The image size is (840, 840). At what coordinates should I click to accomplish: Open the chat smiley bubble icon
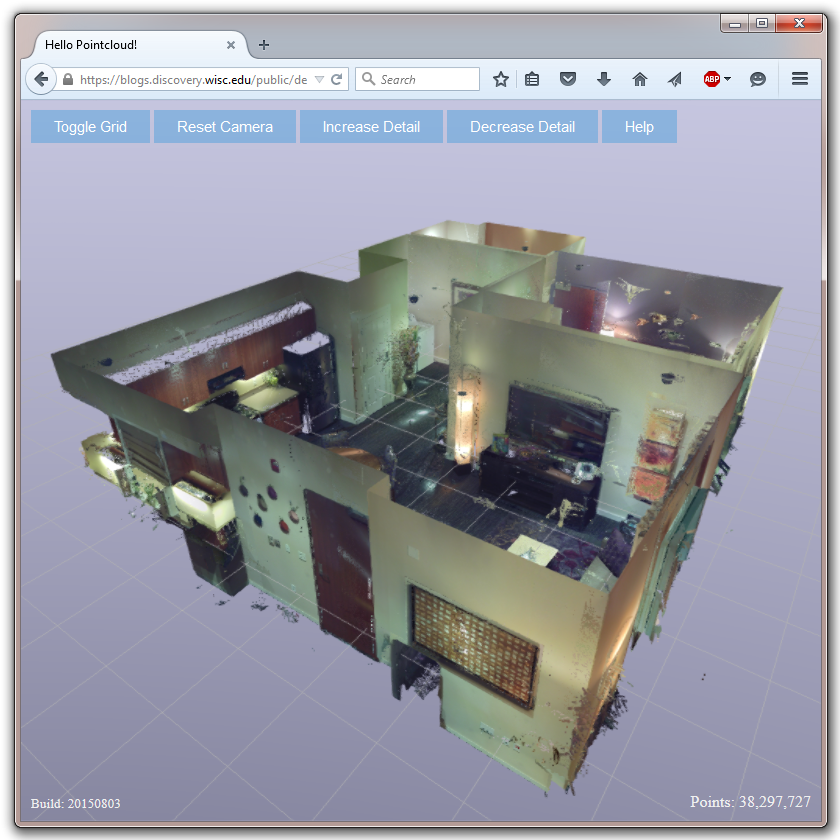[758, 79]
